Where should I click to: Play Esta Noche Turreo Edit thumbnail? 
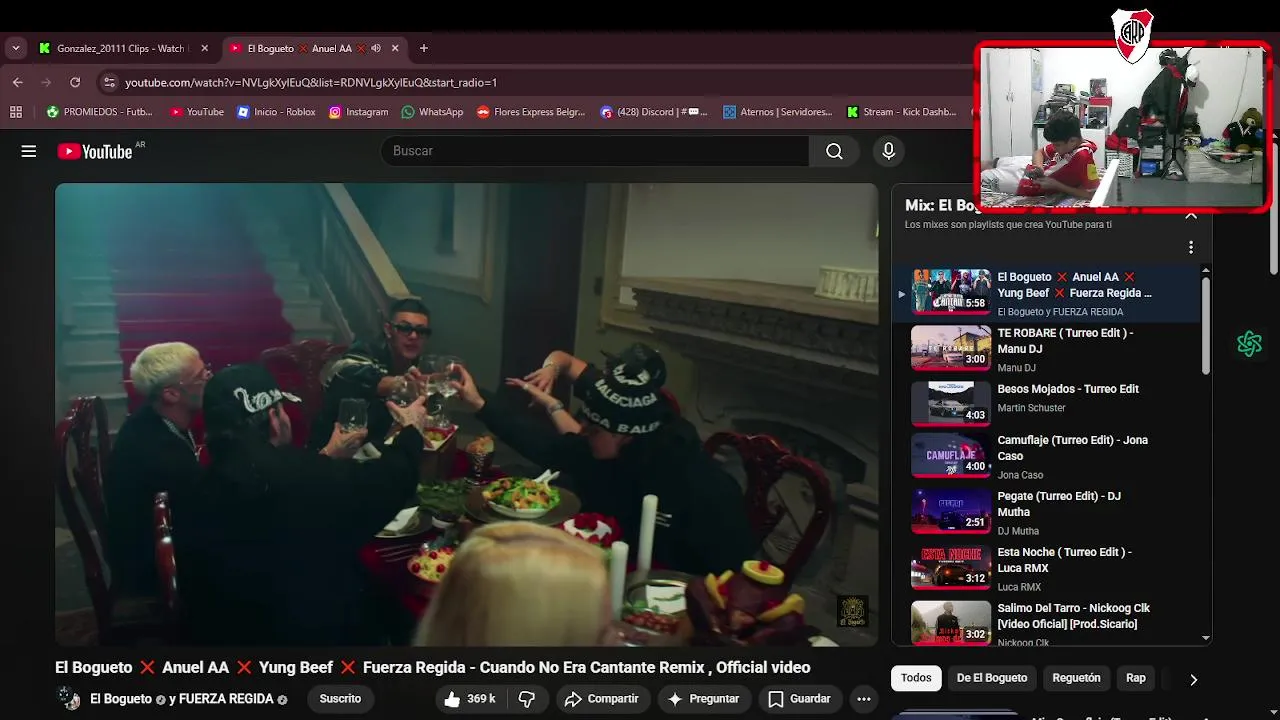coord(951,567)
